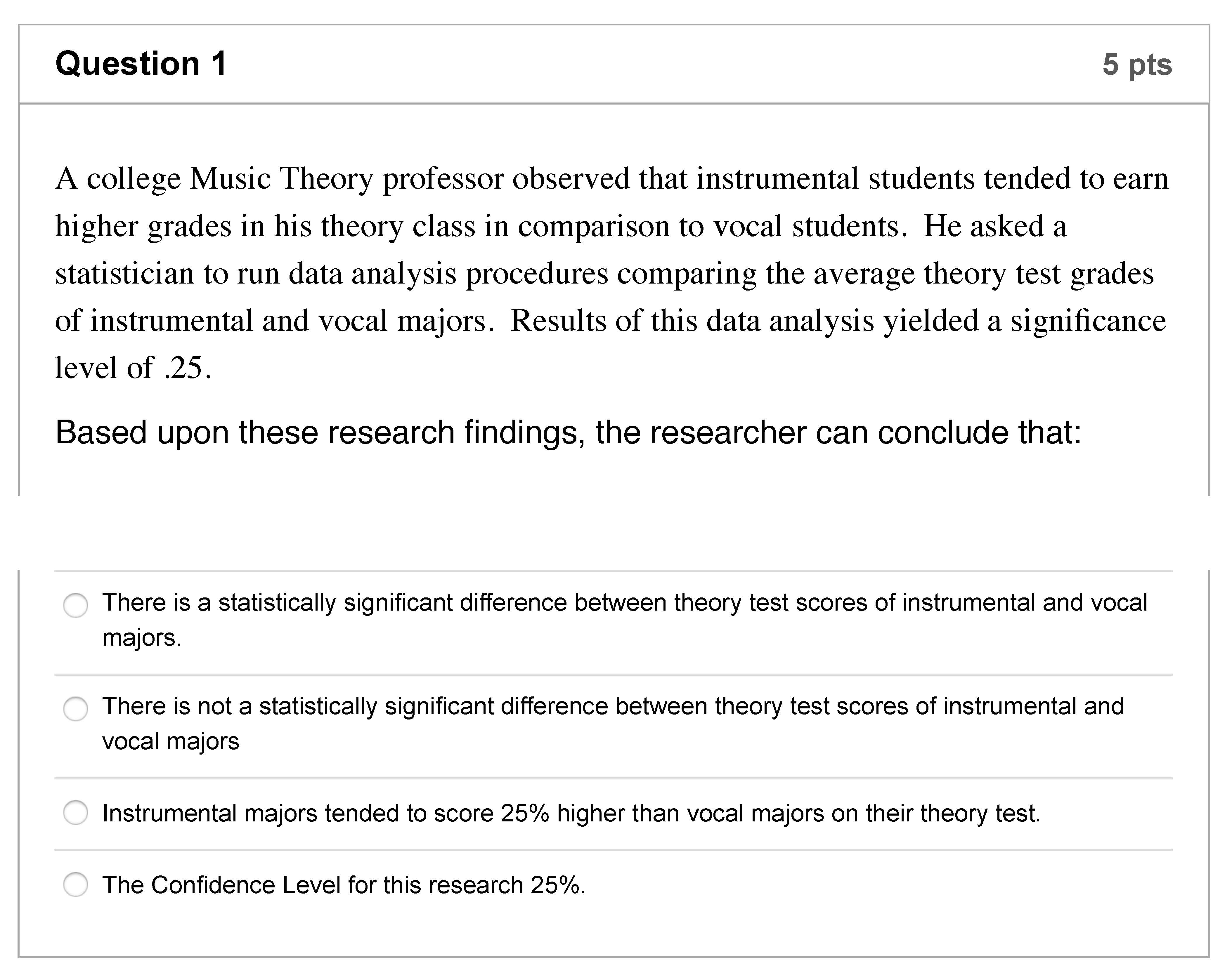Screen dimensions: 1232x968
Task: Pick the 'Confidence Level' answer radio button
Action: [75, 885]
